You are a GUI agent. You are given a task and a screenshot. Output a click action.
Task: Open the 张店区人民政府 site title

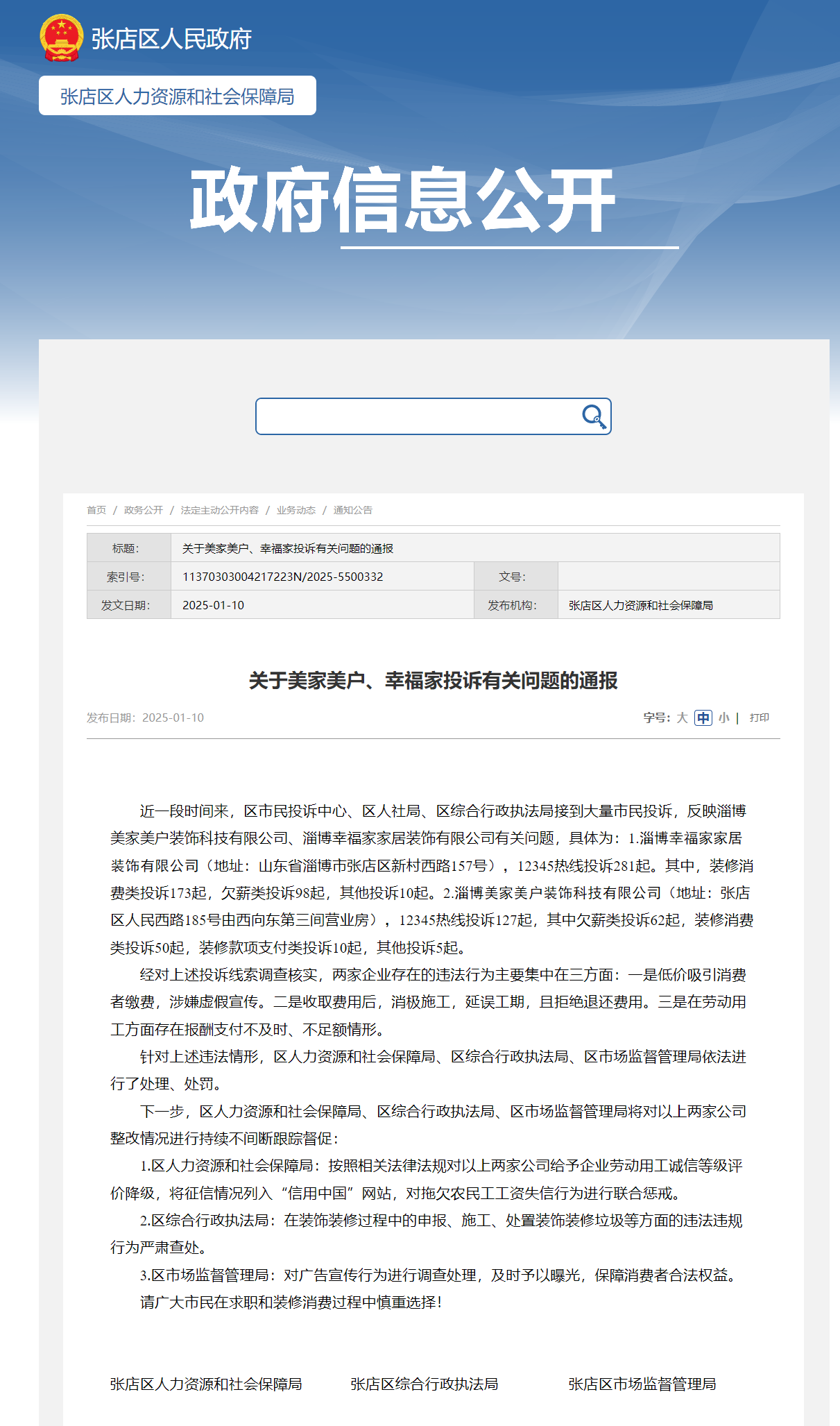pyautogui.click(x=171, y=39)
